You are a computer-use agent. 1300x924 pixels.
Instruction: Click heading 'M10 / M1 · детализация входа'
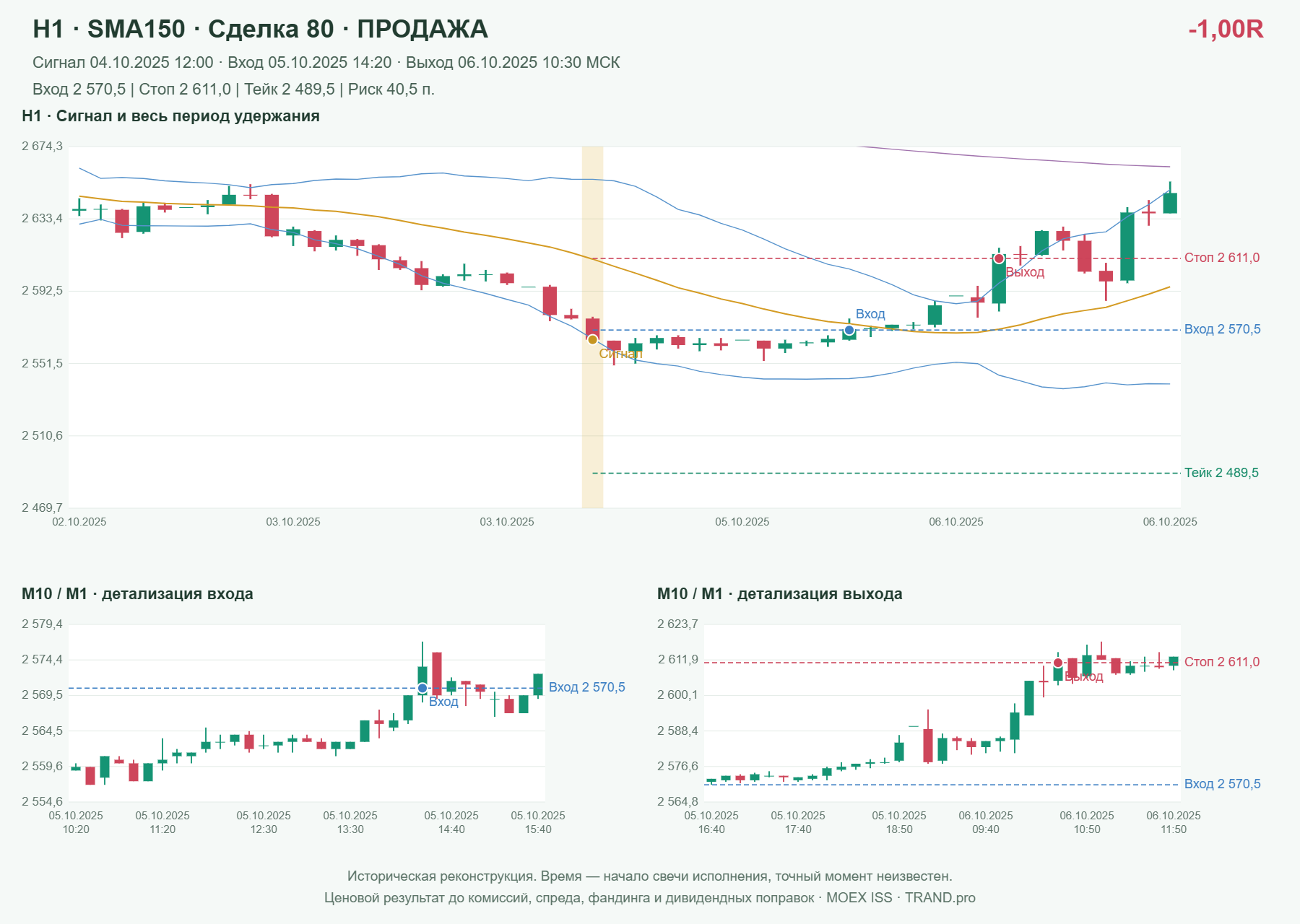(x=137, y=594)
